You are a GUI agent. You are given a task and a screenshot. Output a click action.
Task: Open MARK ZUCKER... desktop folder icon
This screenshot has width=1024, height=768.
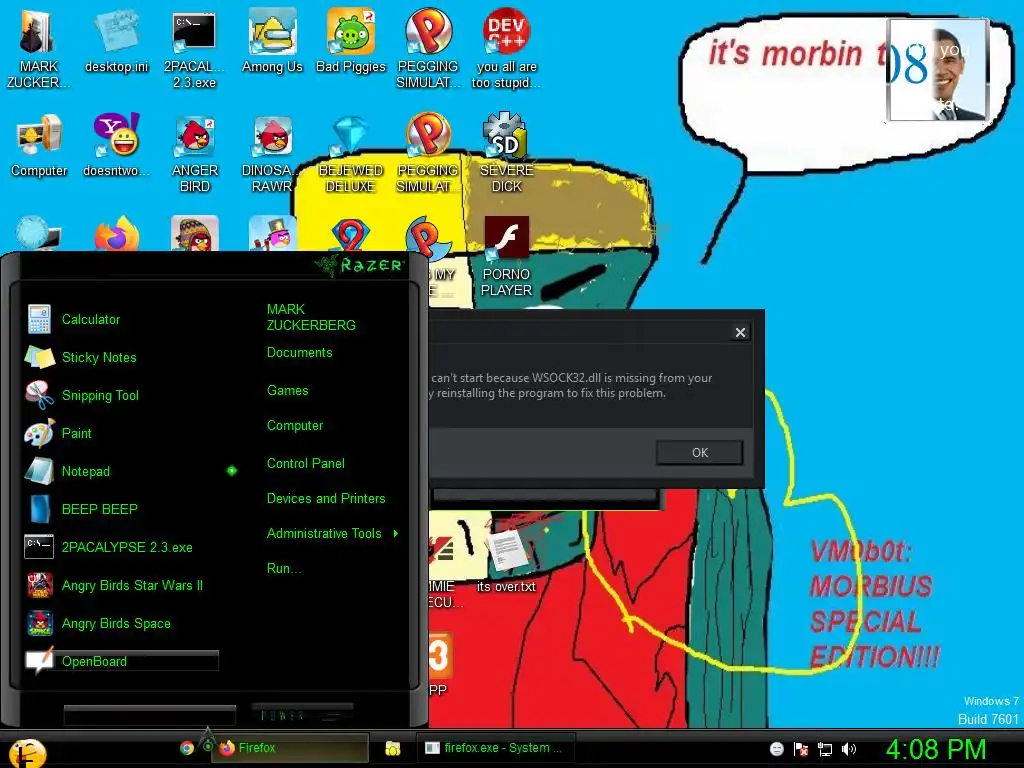click(37, 47)
